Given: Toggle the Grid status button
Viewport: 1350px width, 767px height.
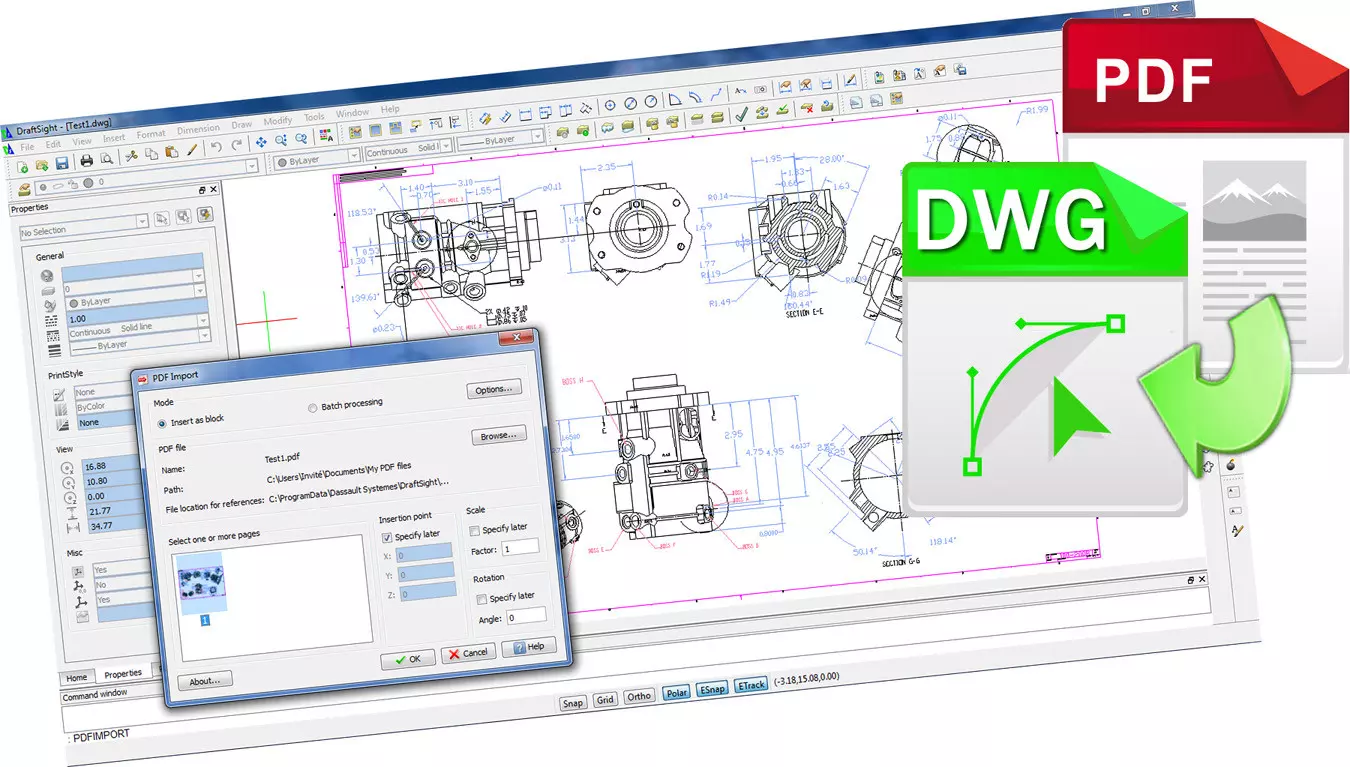Looking at the screenshot, I should point(605,700).
